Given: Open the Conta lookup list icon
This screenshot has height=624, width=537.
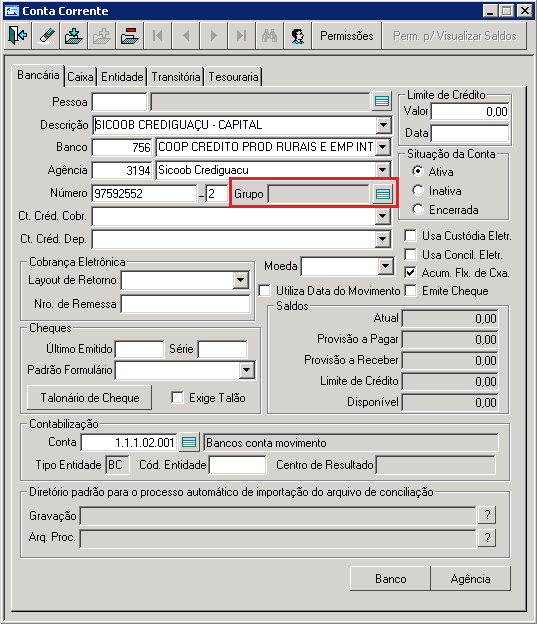Looking at the screenshot, I should point(189,443).
